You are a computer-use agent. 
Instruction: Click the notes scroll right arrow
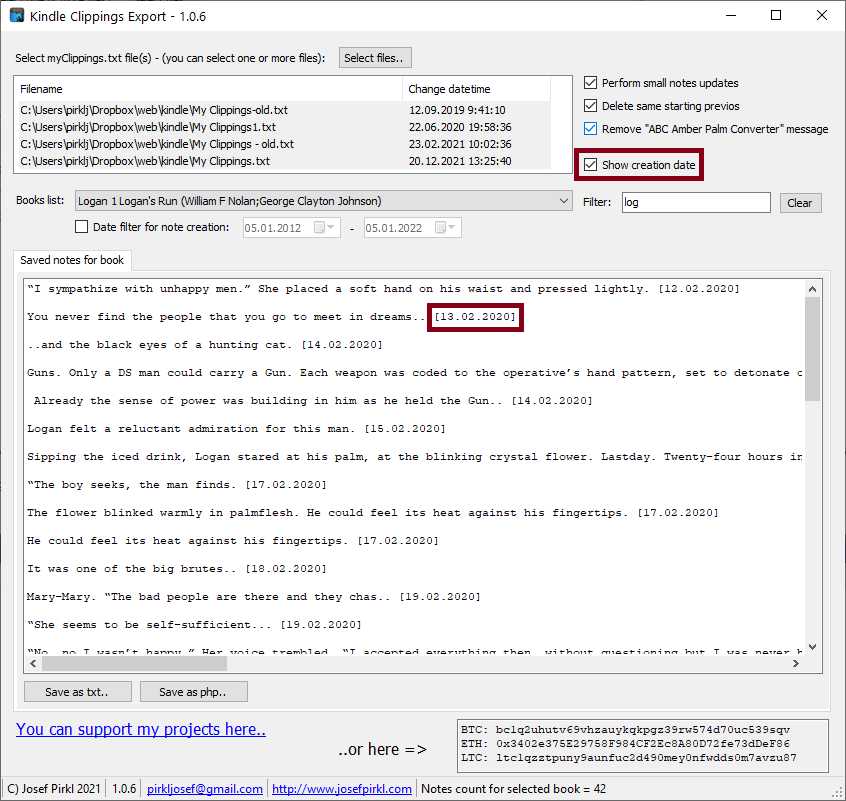(x=796, y=663)
